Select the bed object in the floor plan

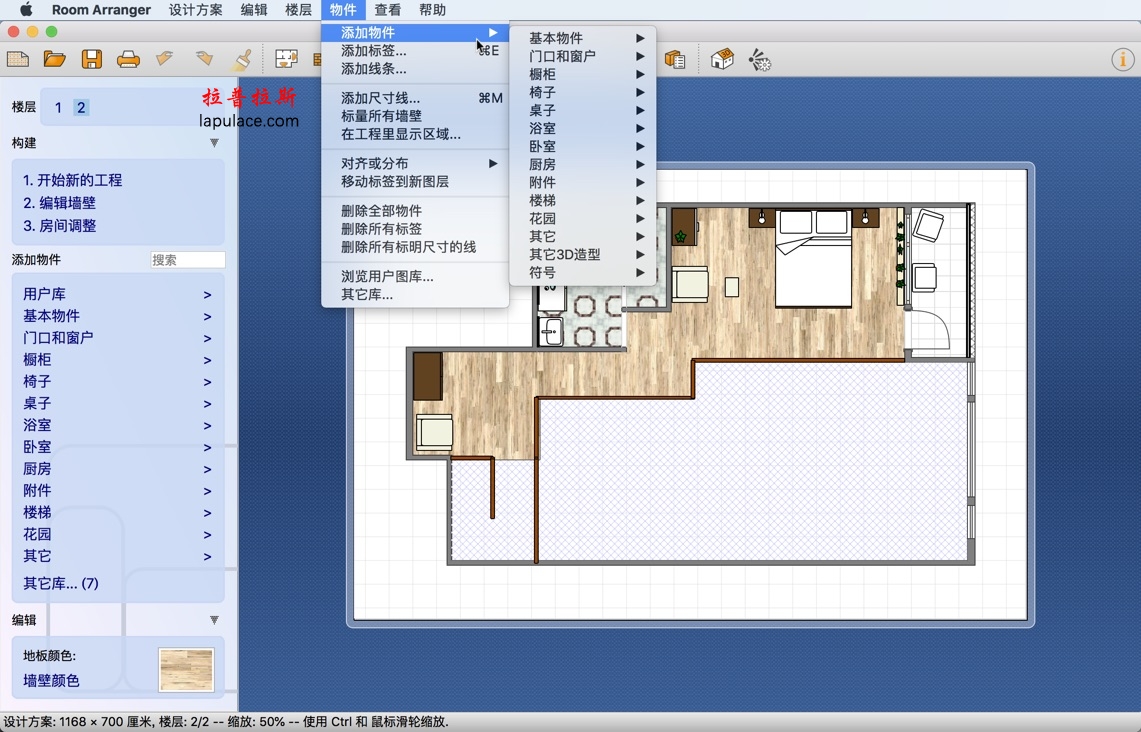(x=814, y=258)
